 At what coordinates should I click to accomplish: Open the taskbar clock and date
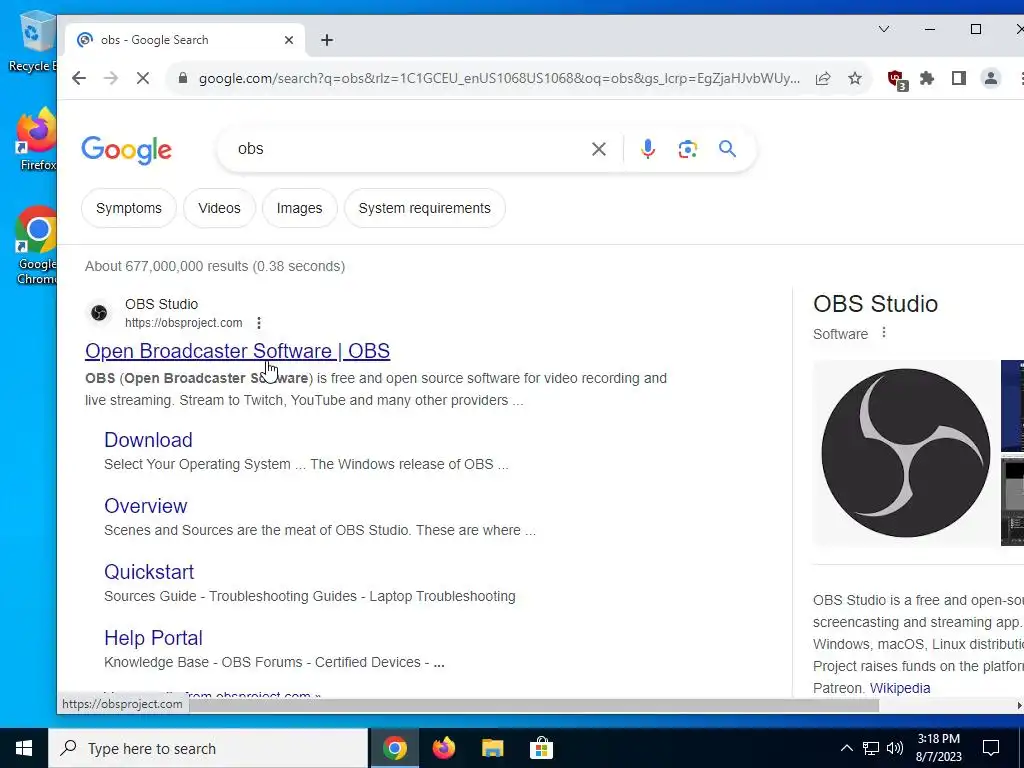coord(938,748)
